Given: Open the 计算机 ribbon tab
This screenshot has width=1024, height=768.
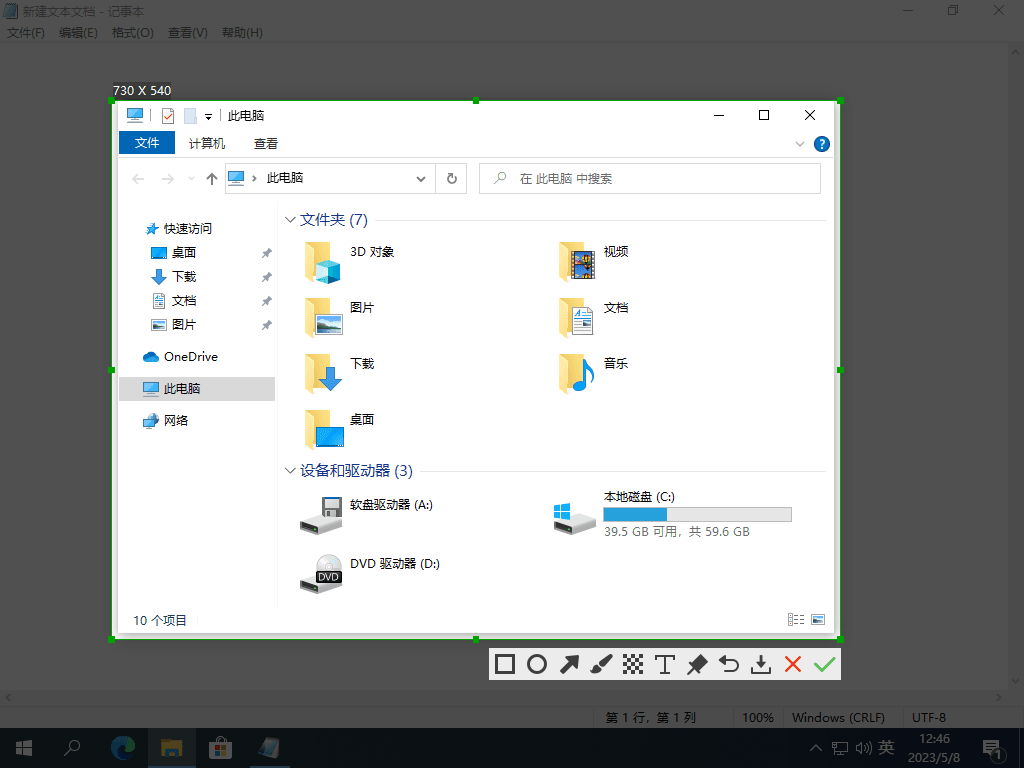Looking at the screenshot, I should point(207,143).
